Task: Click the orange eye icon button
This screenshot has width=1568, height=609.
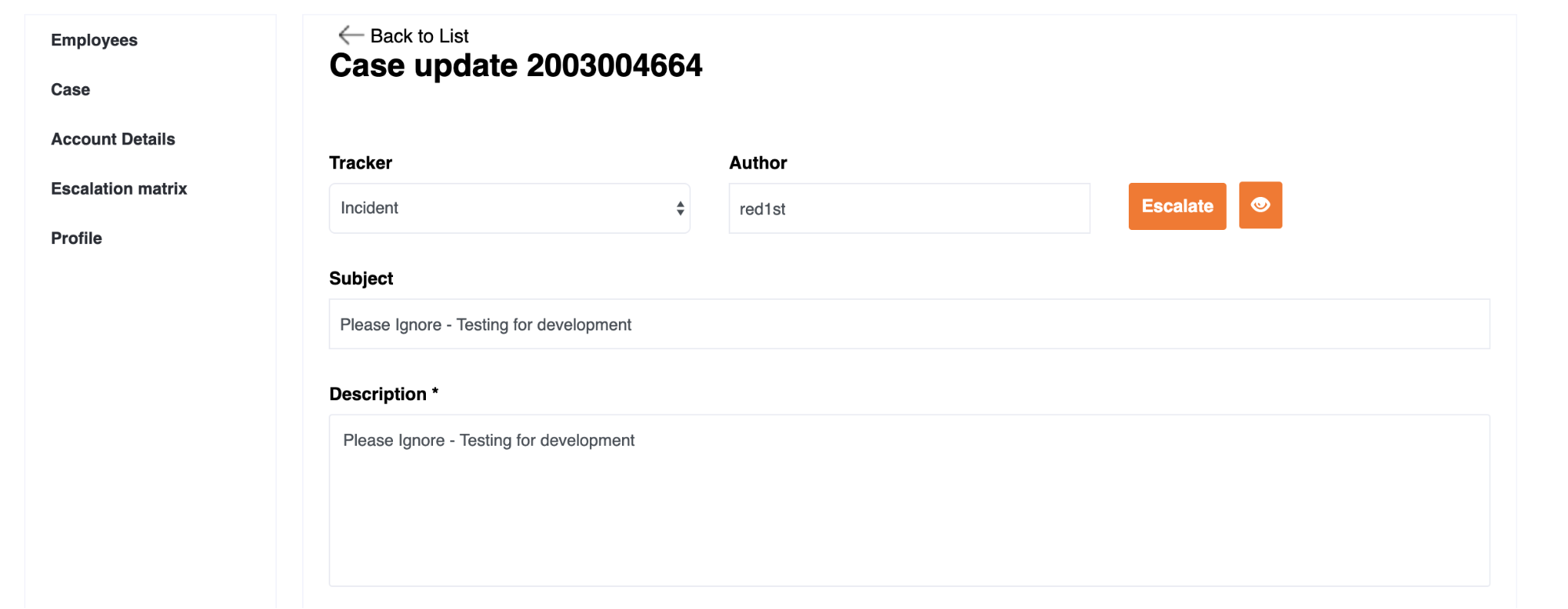Action: 1260,206
